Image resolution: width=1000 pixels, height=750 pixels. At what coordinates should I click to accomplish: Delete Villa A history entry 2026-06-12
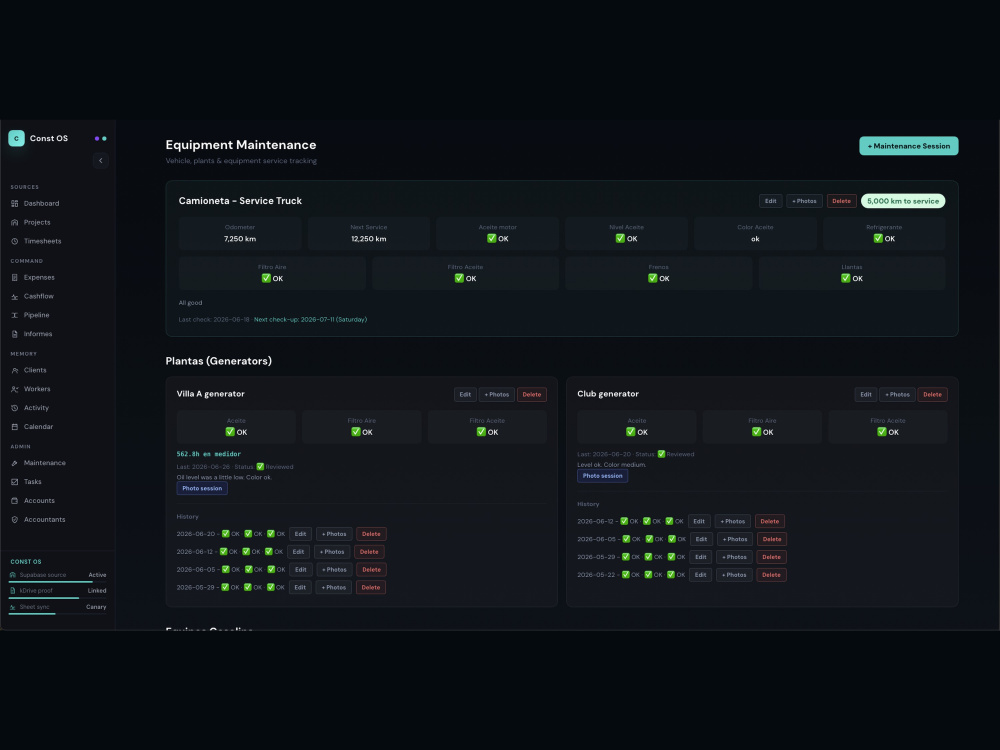369,552
